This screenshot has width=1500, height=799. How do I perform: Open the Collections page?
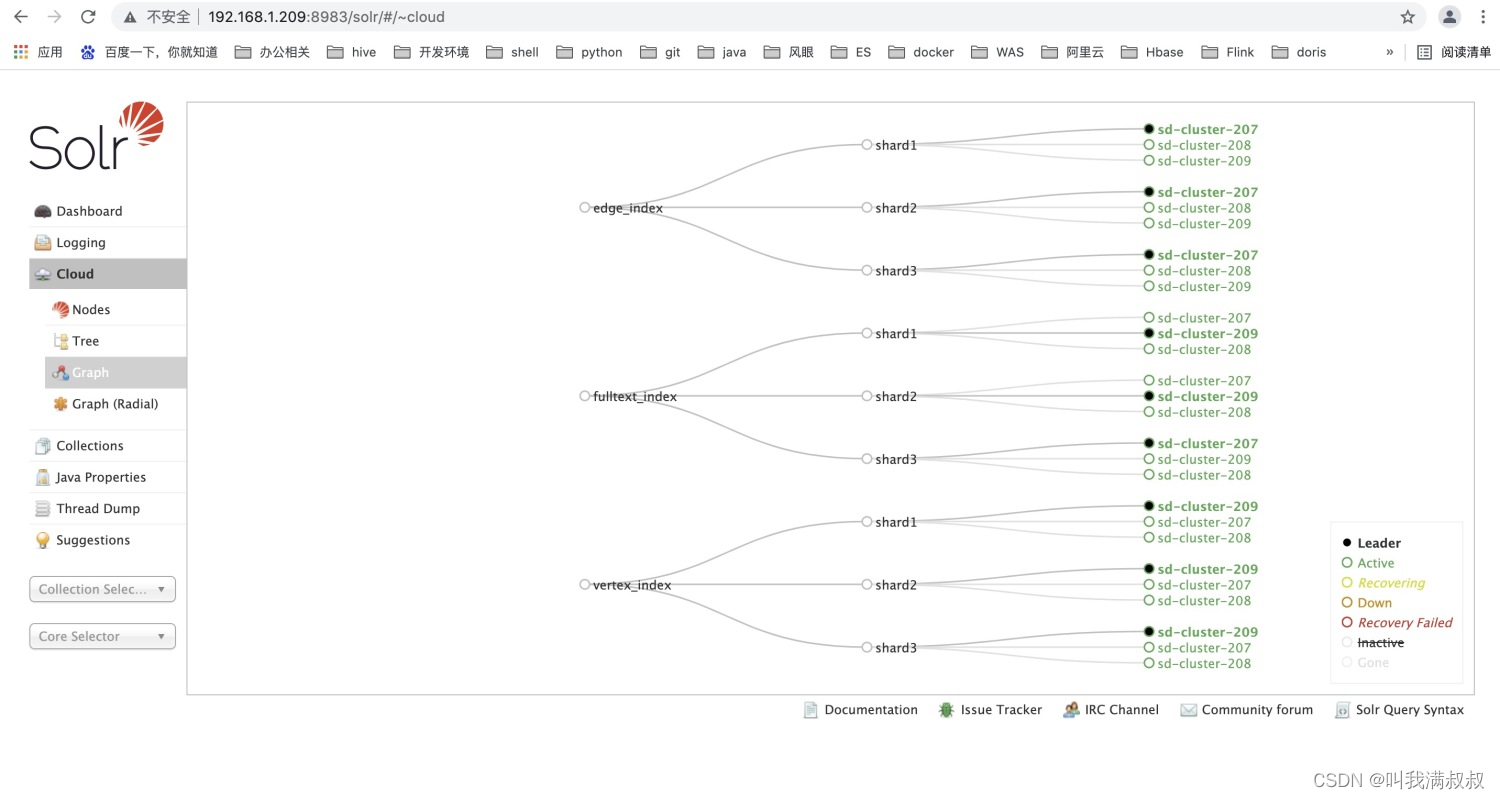point(108,446)
